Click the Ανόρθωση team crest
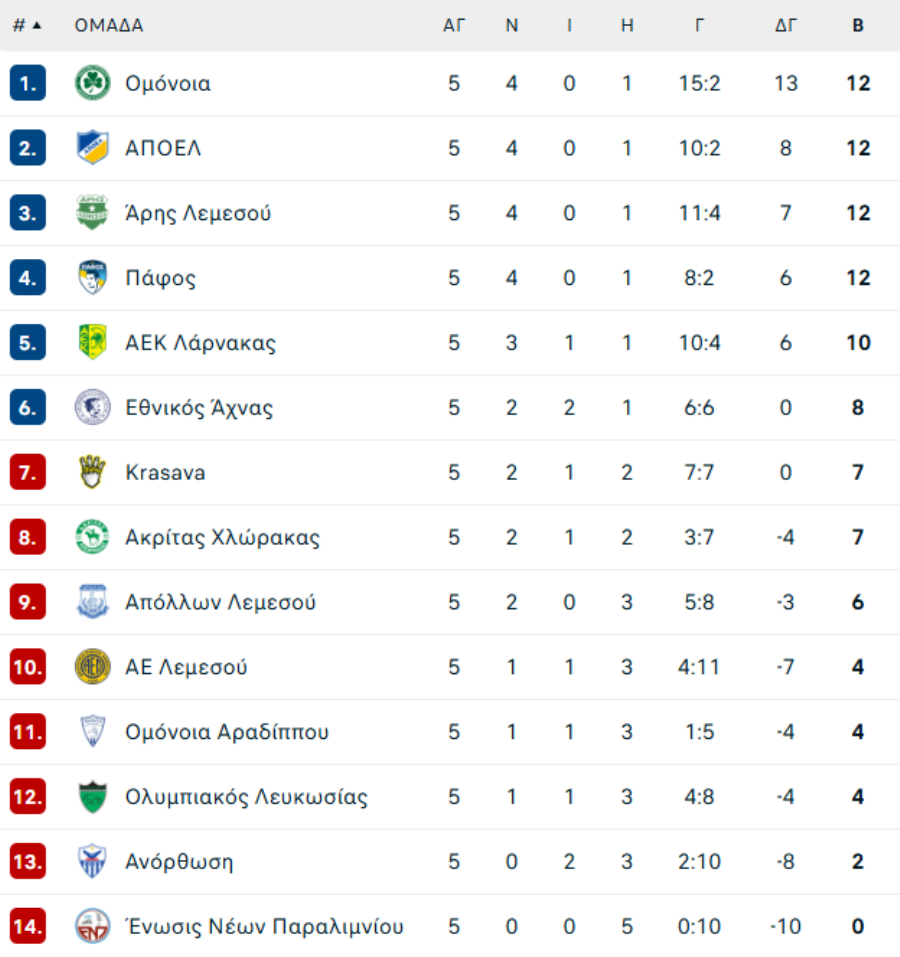Image resolution: width=900 pixels, height=957 pixels. [92, 861]
